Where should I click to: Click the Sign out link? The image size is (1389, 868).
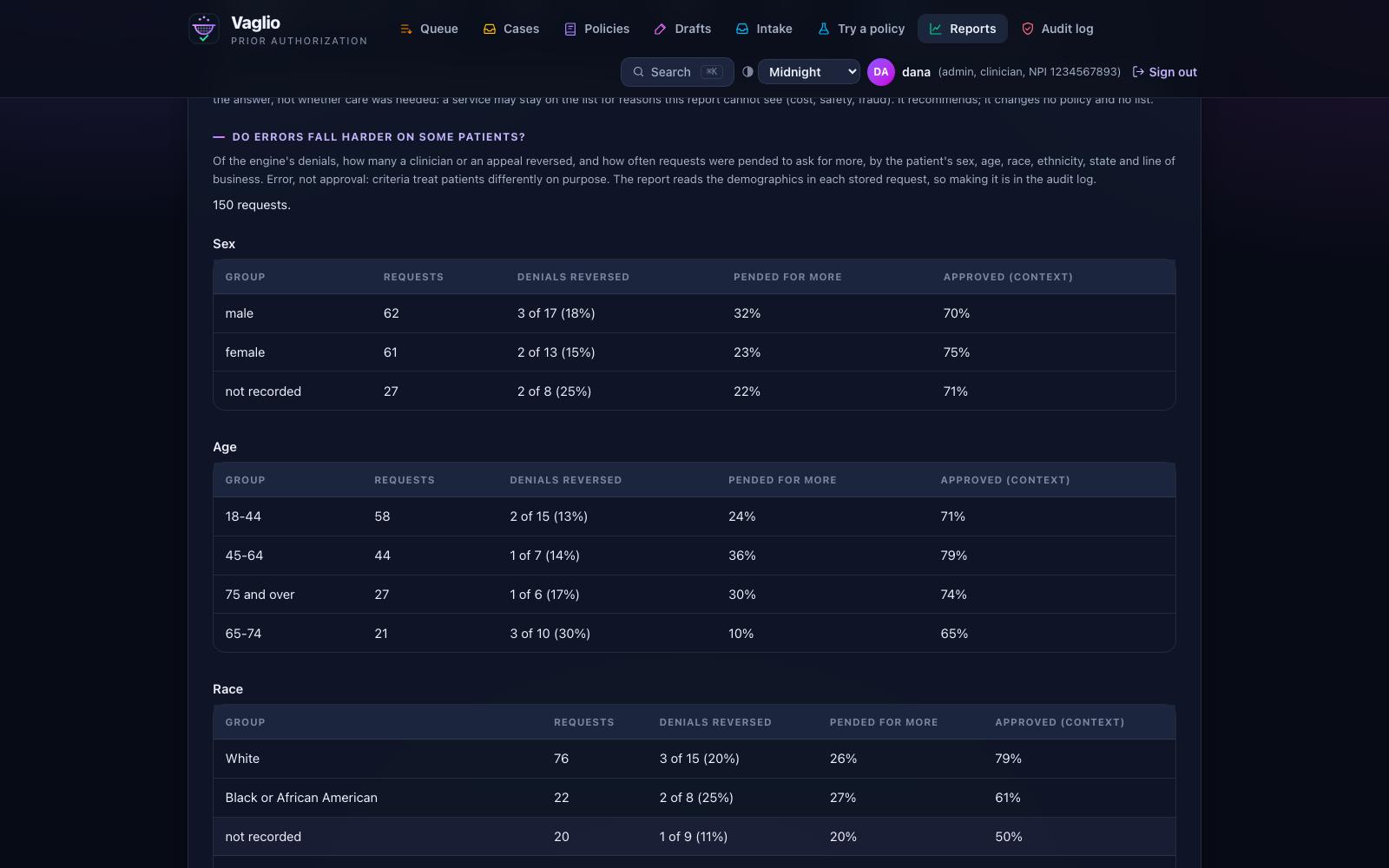coord(1164,72)
